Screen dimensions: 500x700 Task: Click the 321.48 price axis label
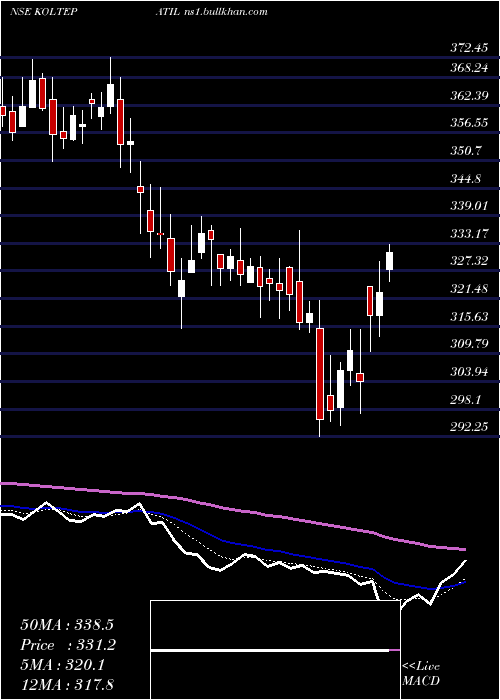point(469,289)
